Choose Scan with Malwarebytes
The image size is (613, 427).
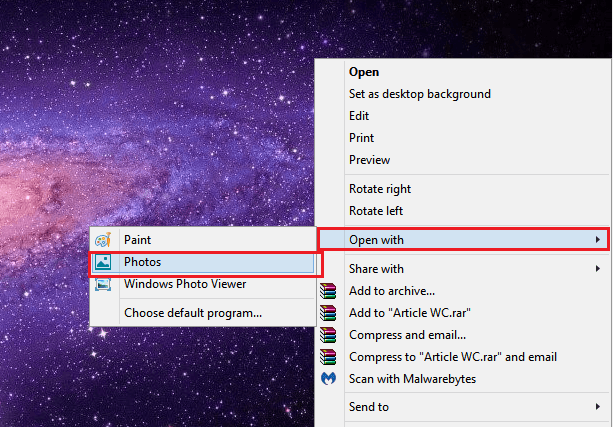(x=463, y=379)
